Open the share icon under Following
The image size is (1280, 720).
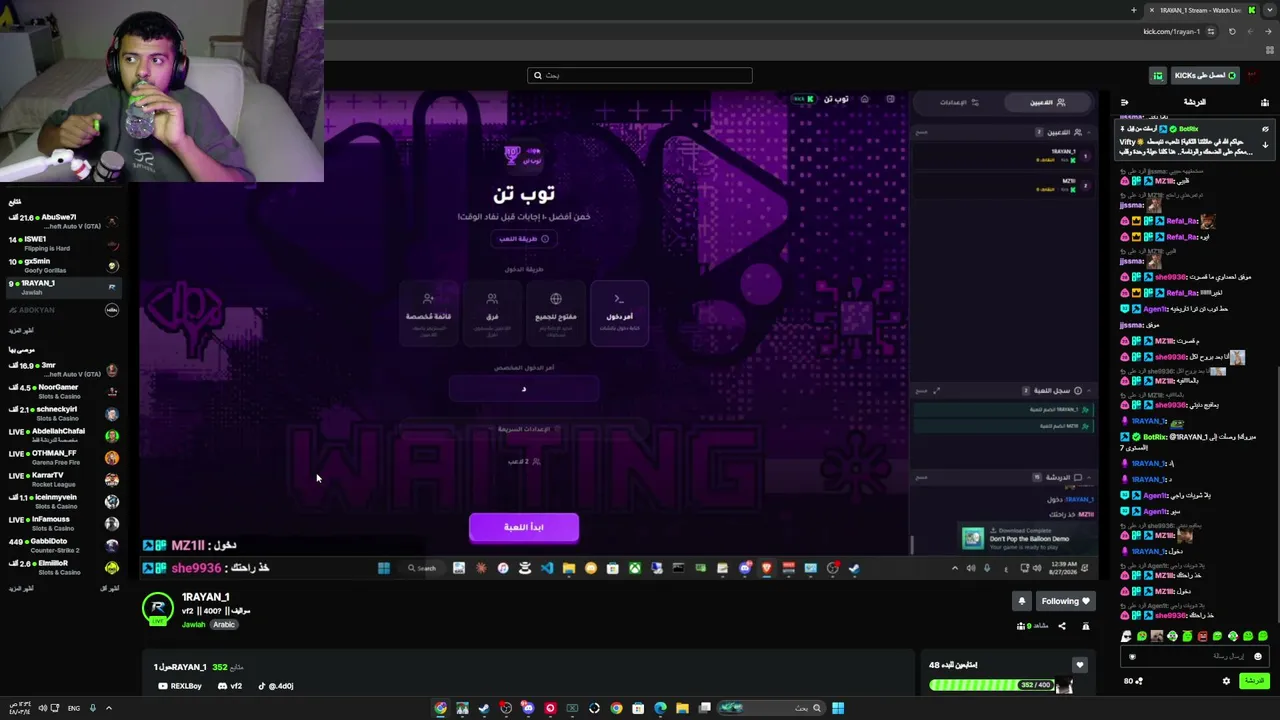(x=1062, y=626)
